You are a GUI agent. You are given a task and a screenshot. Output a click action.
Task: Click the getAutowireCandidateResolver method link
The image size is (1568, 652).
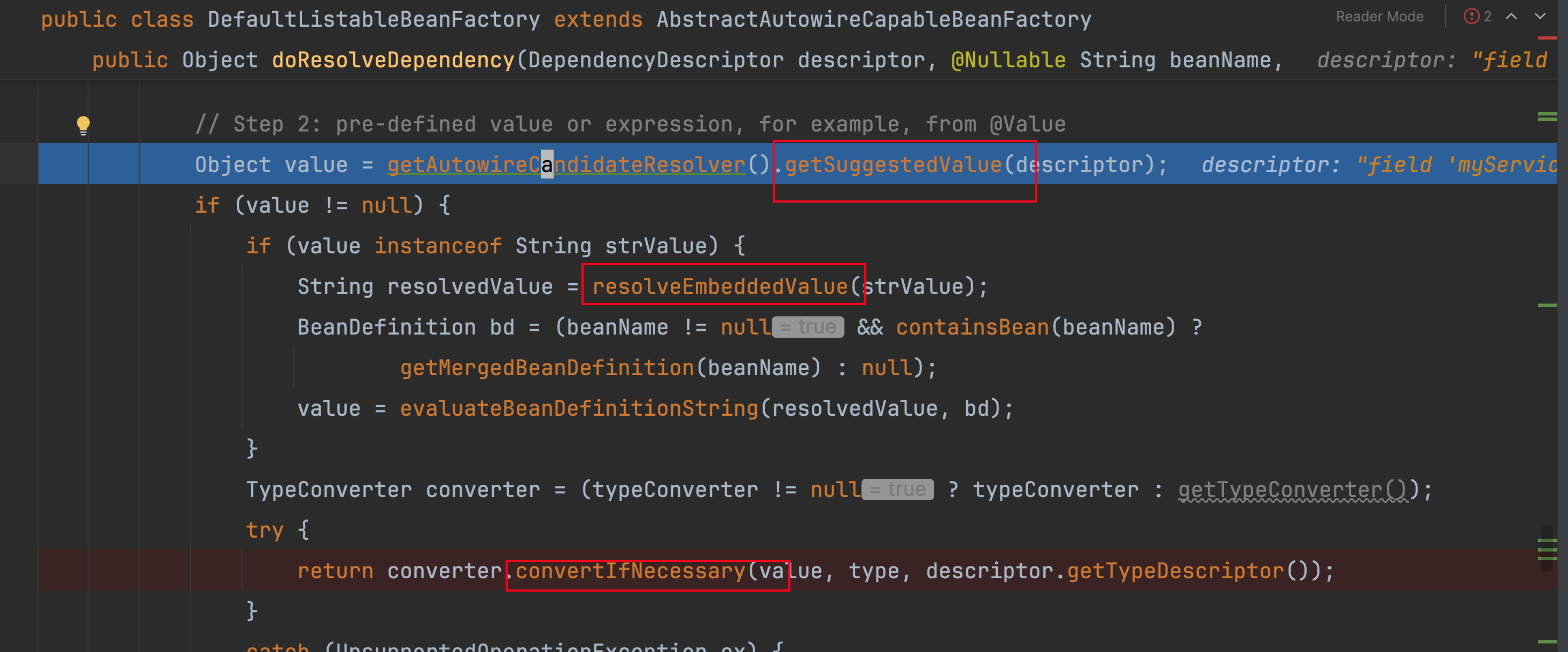coord(566,165)
